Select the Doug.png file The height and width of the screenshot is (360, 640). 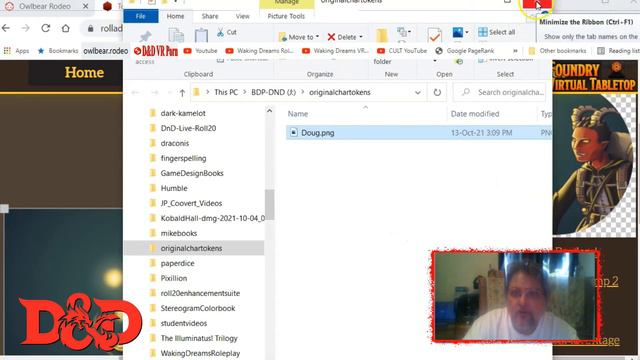[418, 133]
